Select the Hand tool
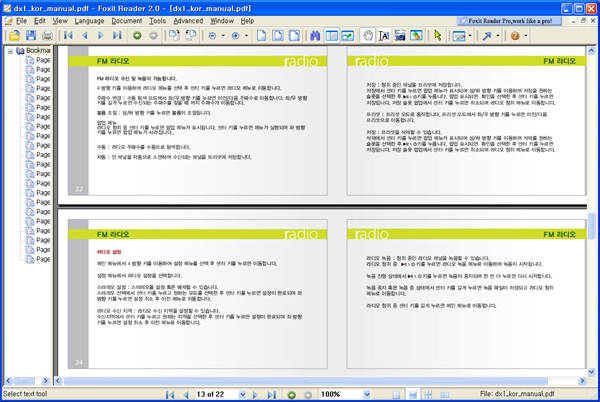Screen dimensions: 600x402 click(368, 35)
